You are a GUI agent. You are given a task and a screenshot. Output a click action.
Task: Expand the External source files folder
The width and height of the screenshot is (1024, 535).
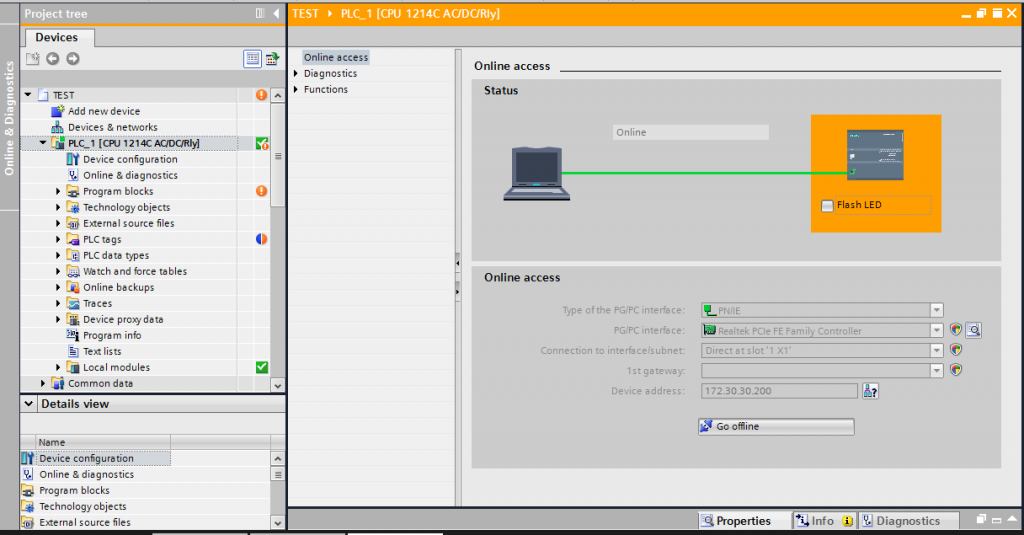tap(58, 223)
